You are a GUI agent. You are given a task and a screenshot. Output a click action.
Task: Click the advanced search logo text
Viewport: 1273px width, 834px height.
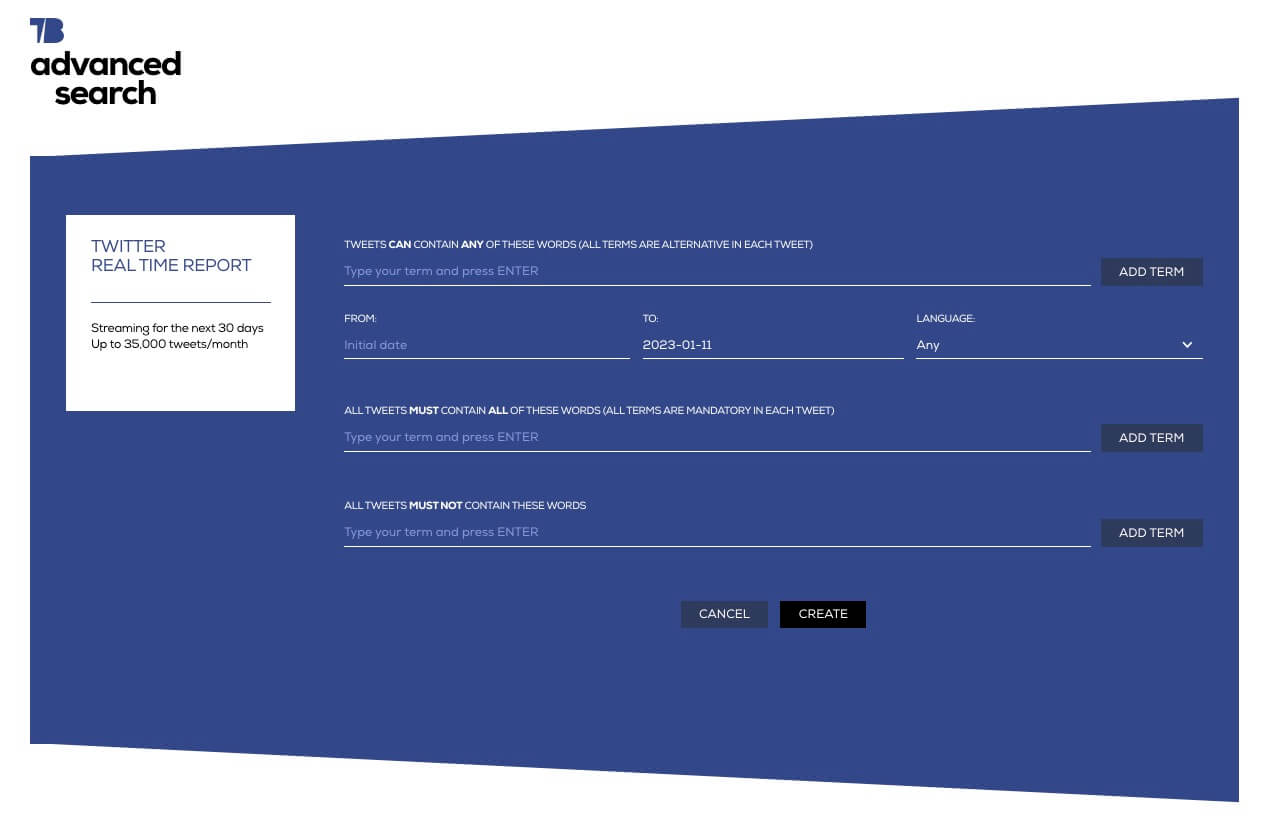(106, 78)
